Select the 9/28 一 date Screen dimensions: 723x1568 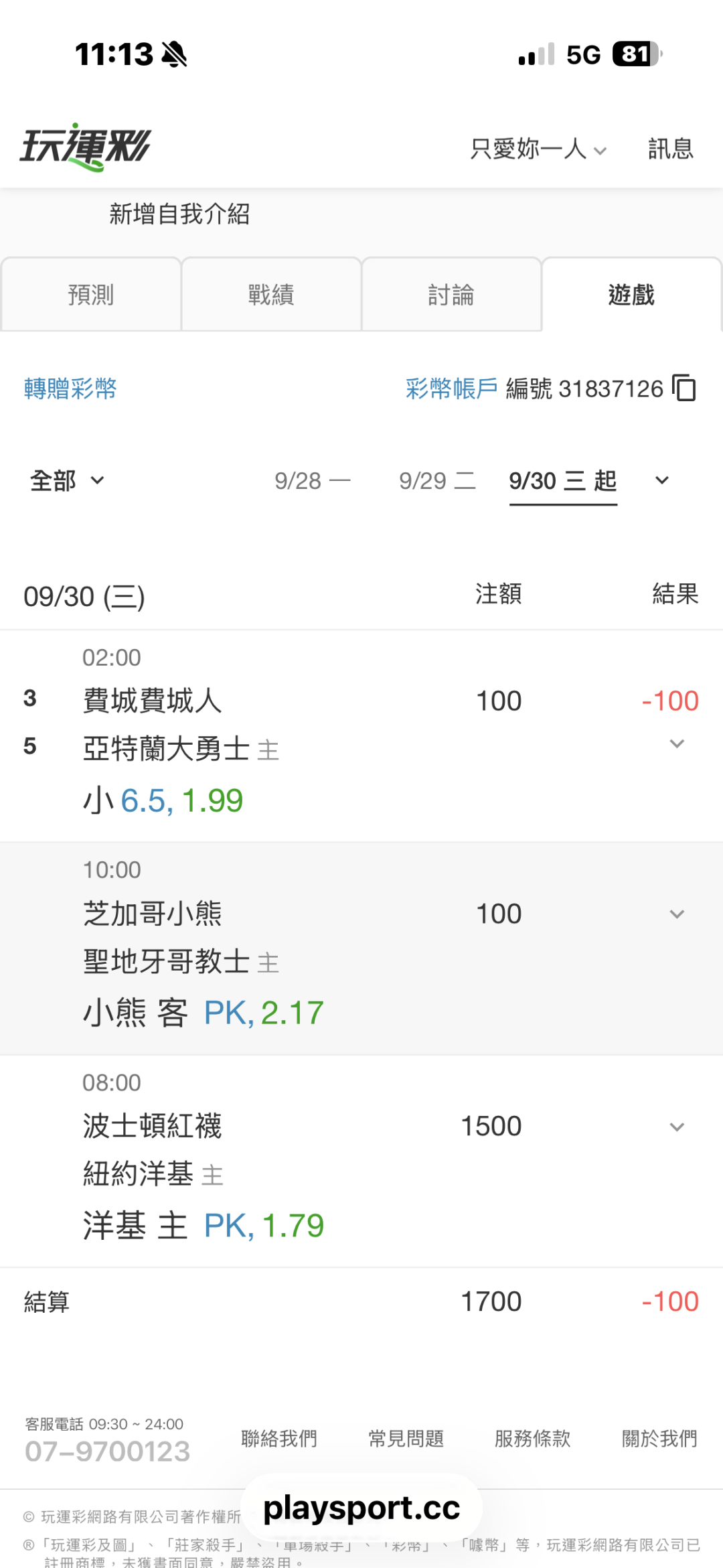[313, 480]
